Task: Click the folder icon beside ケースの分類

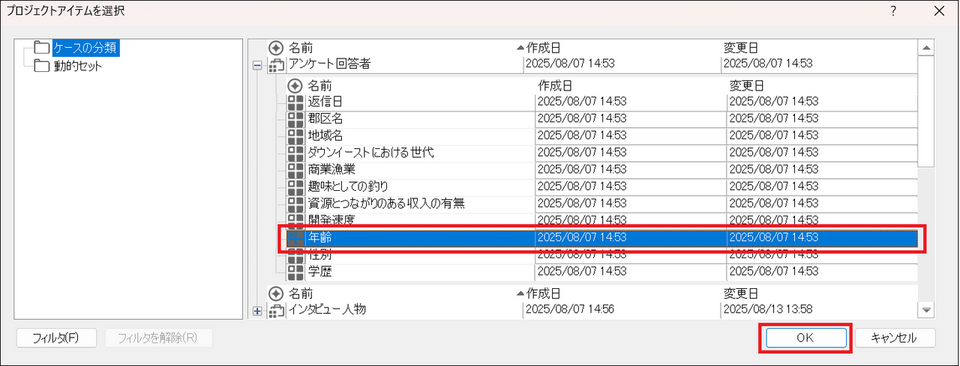Action: point(42,48)
